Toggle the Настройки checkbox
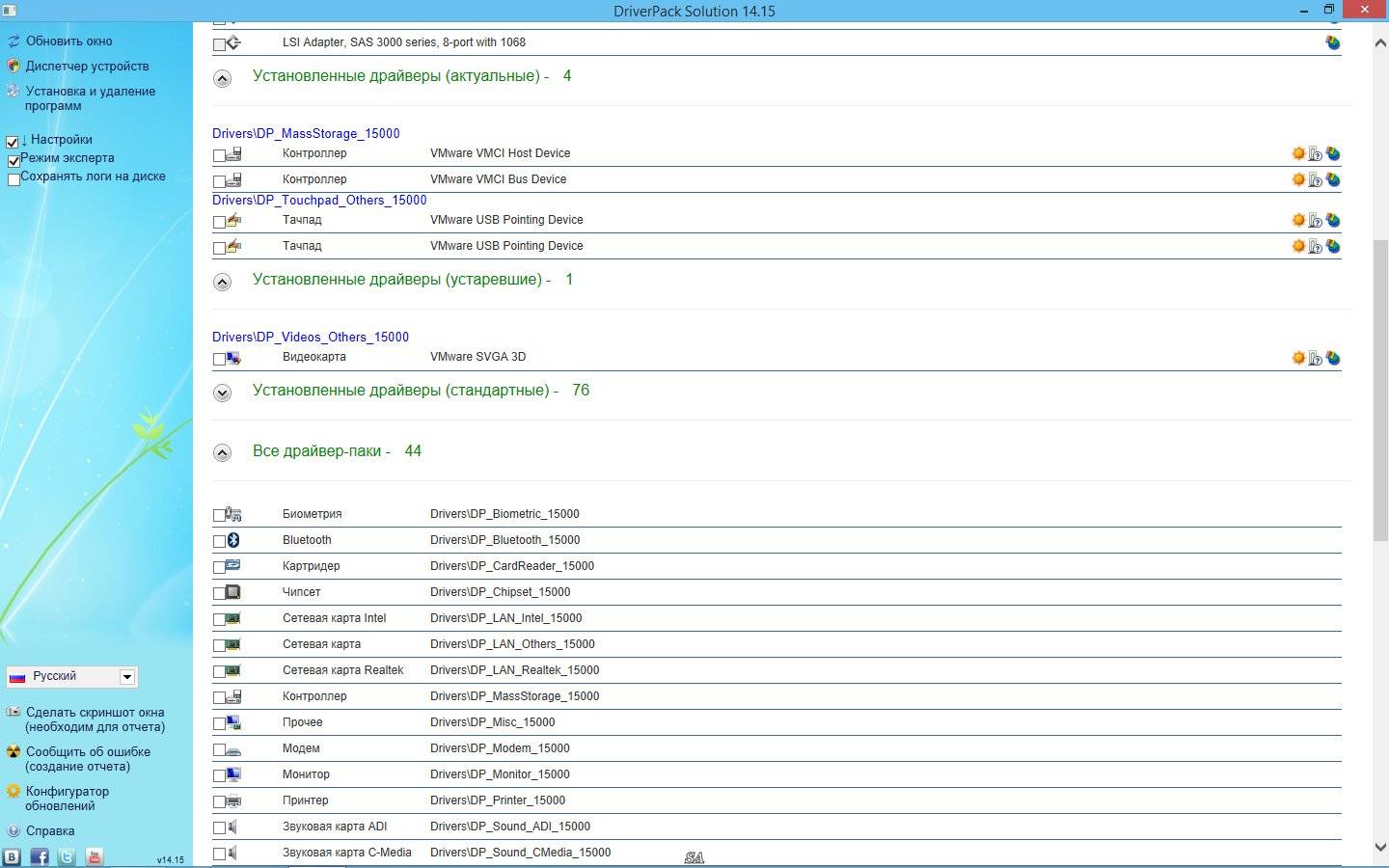This screenshot has width=1389, height=868. click(13, 142)
